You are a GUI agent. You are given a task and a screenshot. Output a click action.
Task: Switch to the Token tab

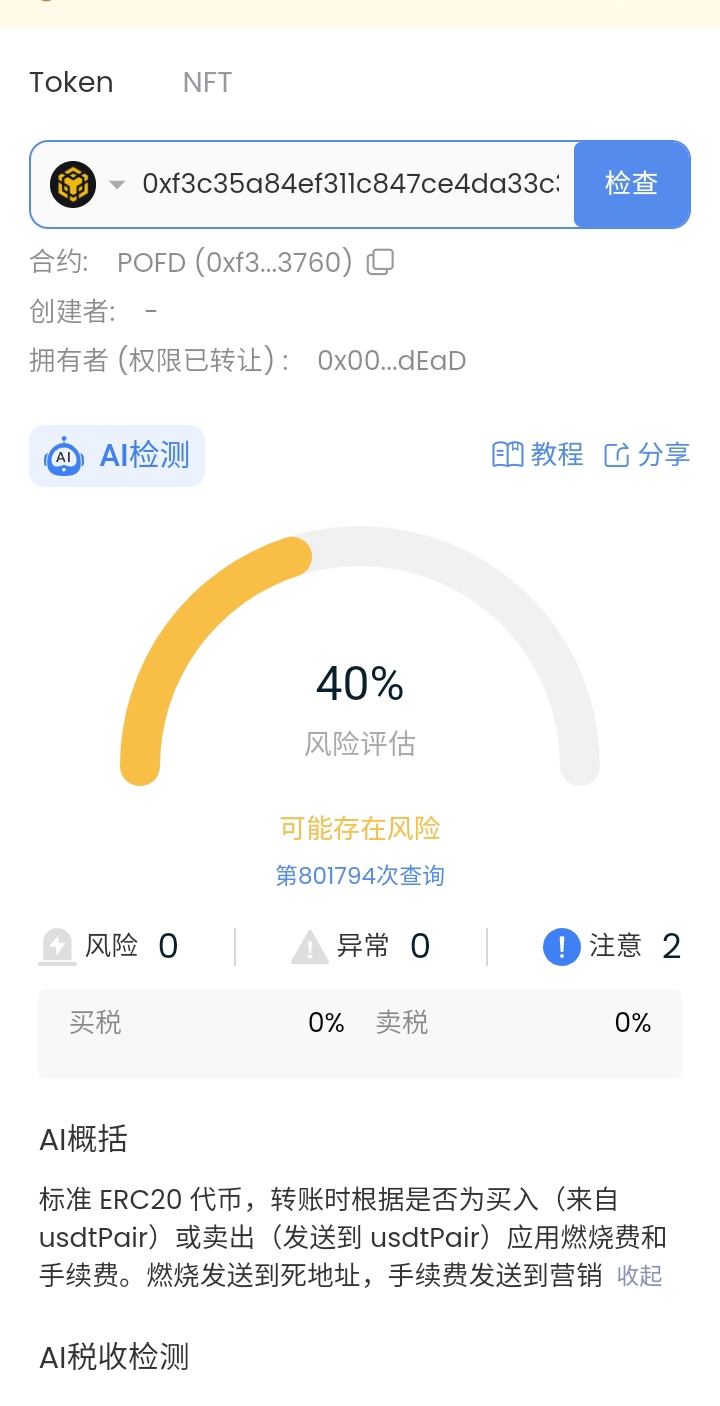(x=71, y=82)
